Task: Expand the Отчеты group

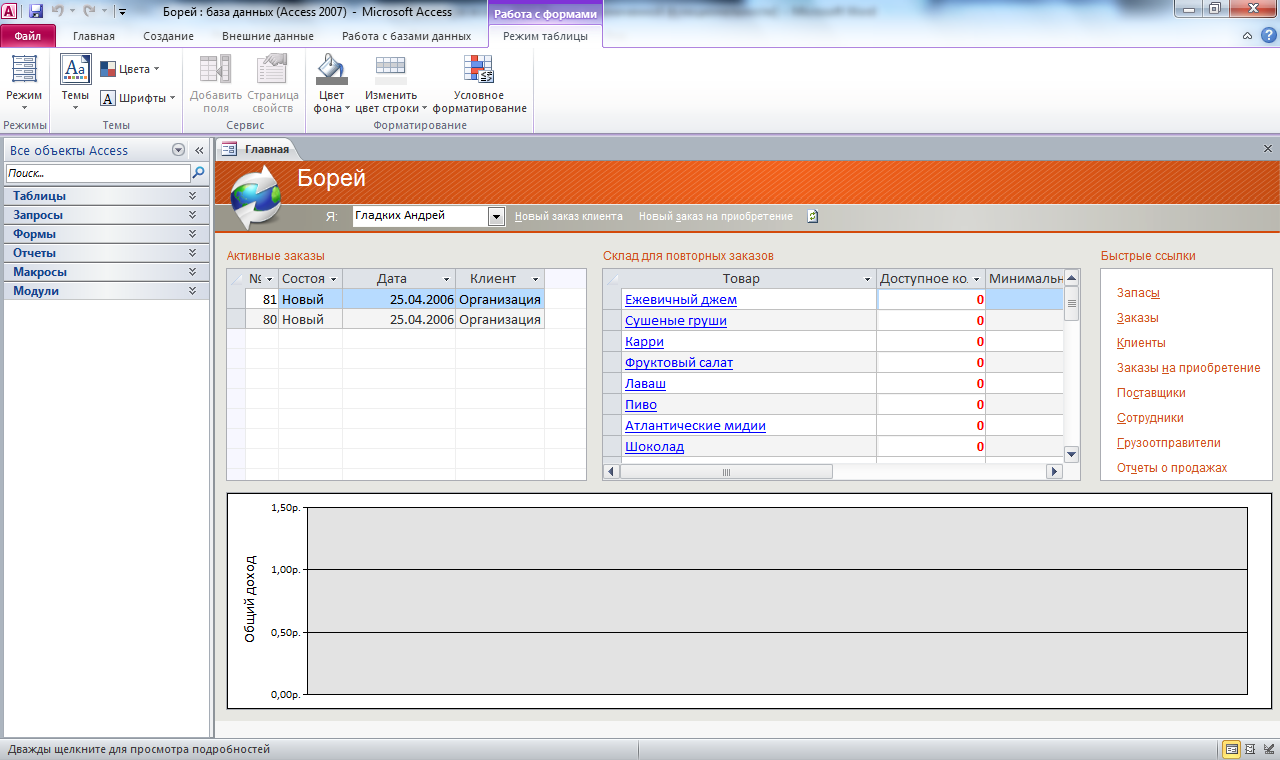Action: pyautogui.click(x=106, y=253)
